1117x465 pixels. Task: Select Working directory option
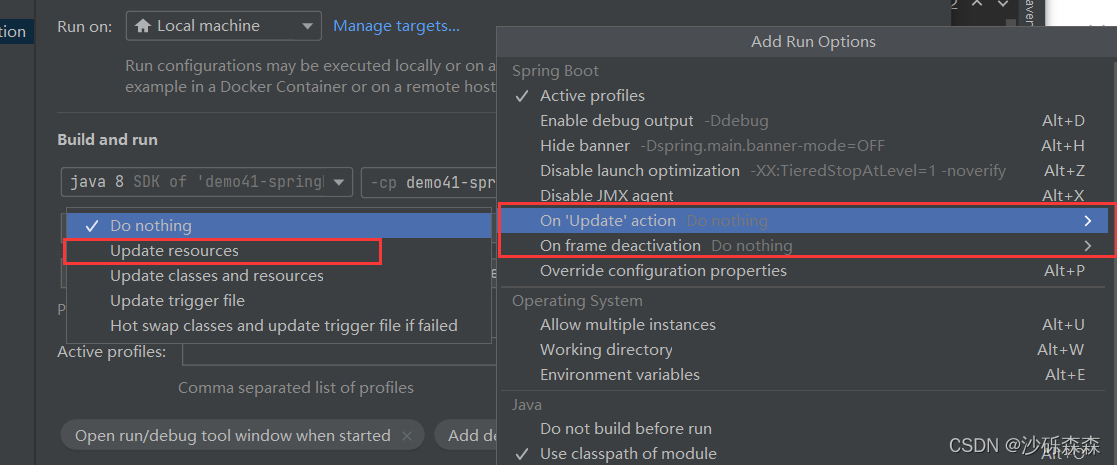pyautogui.click(x=803, y=350)
